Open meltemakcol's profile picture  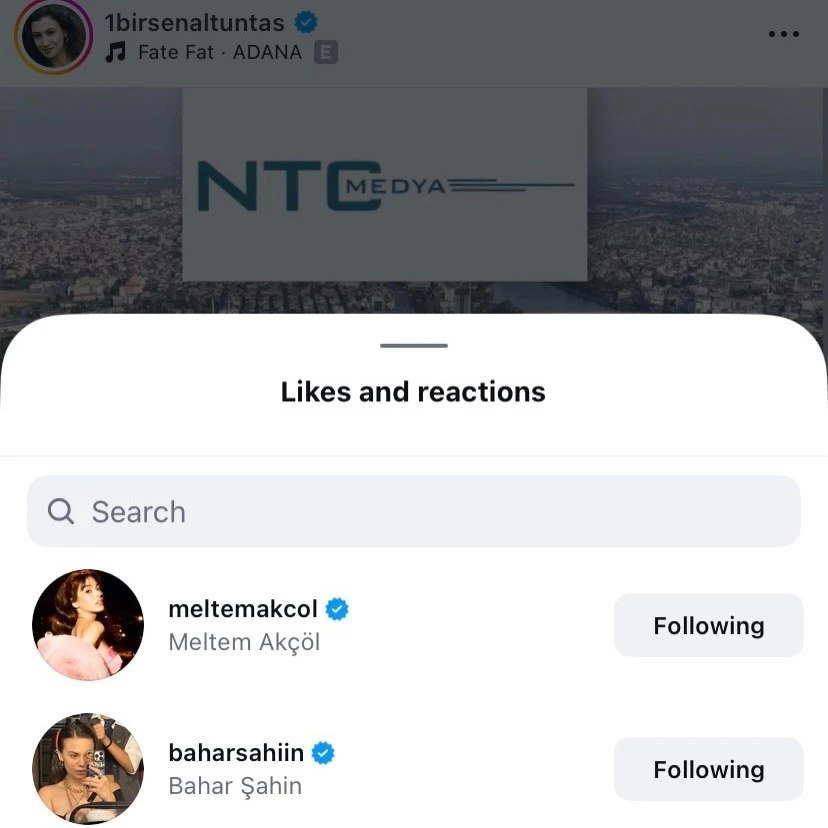coord(88,625)
